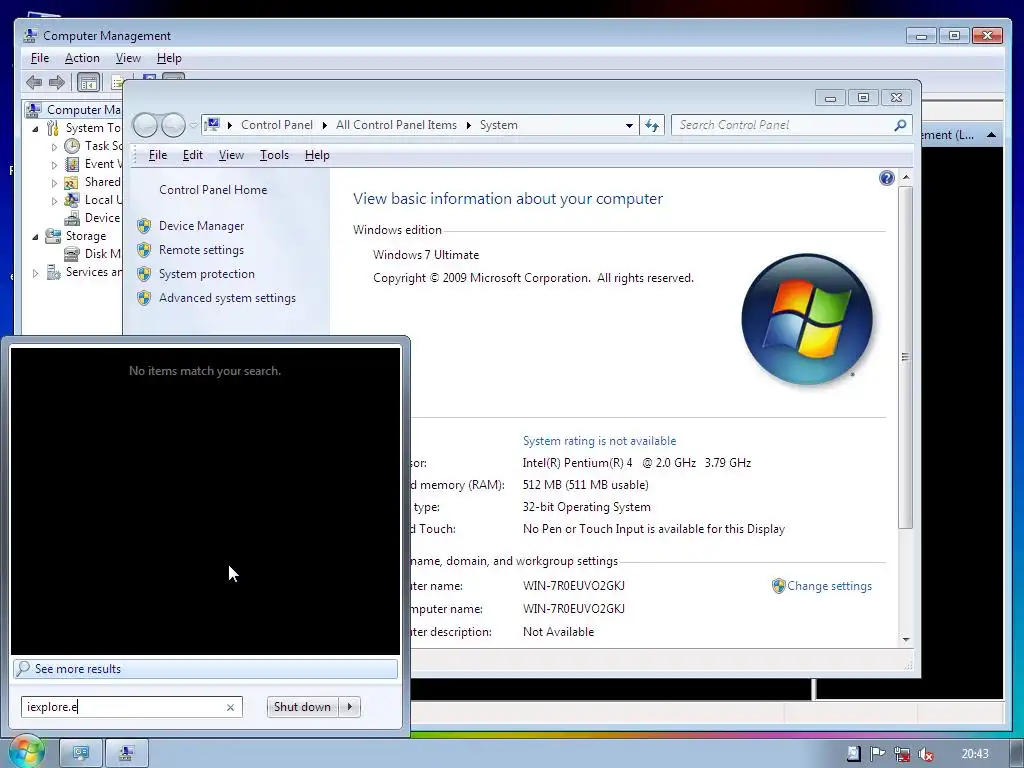Click the System protection shield icon
This screenshot has height=768, width=1024.
coord(144,274)
